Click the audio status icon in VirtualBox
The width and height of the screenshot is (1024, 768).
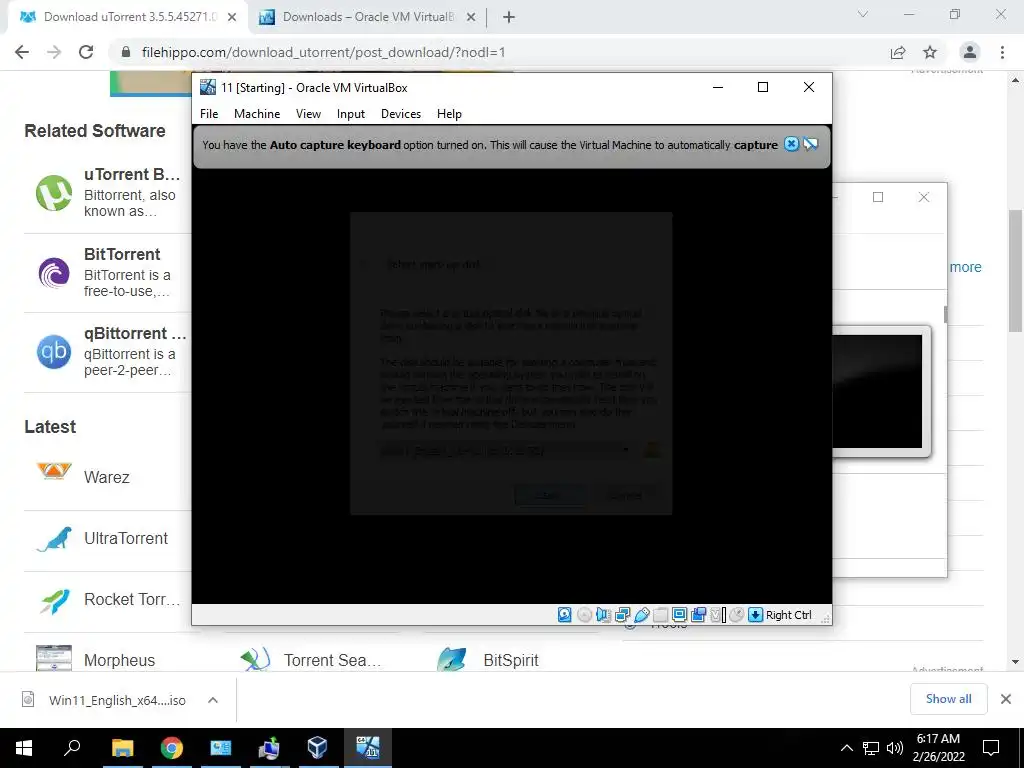[603, 615]
